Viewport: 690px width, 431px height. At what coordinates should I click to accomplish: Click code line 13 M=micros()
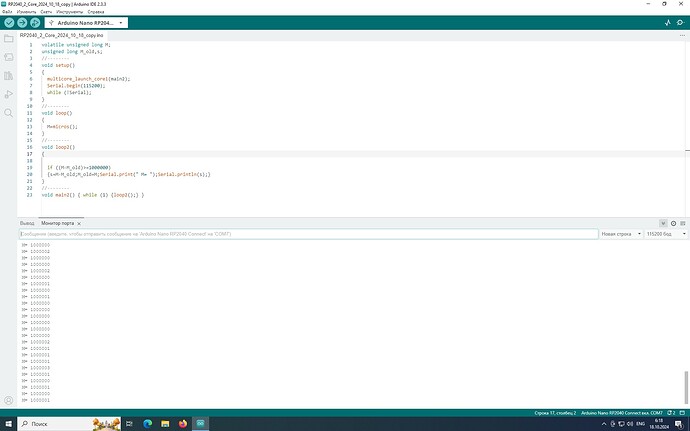click(x=62, y=127)
